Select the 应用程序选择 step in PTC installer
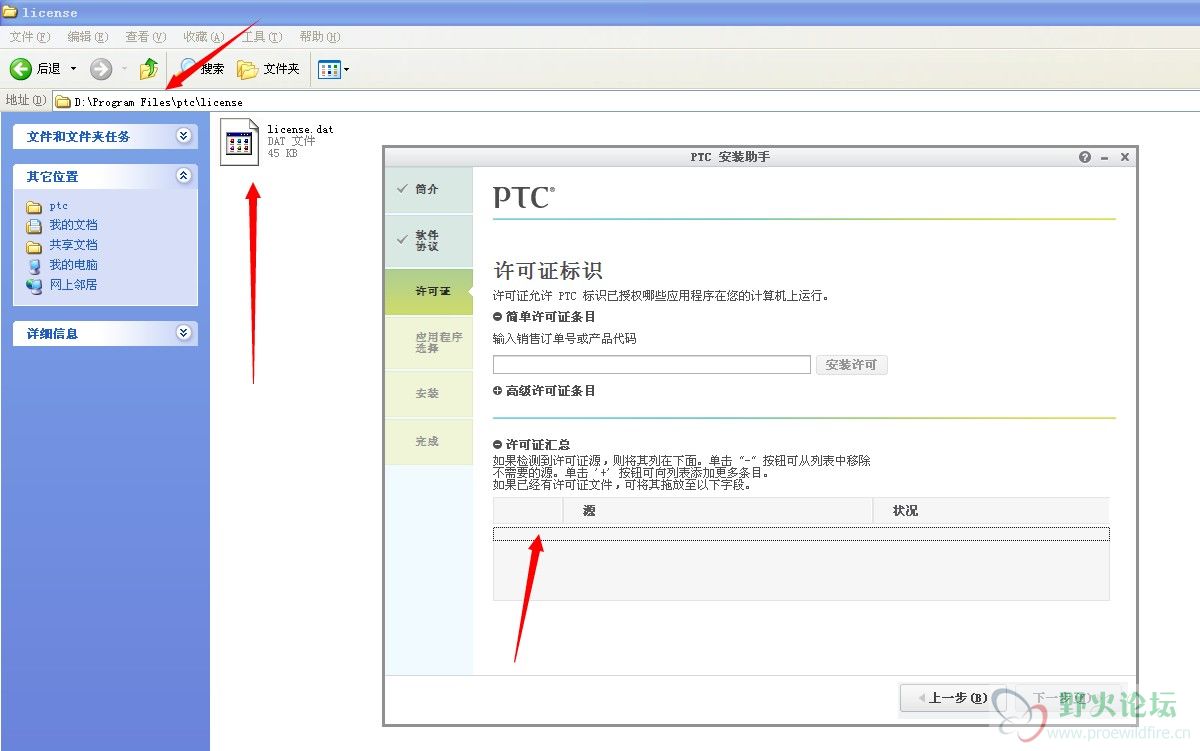The image size is (1200, 751). point(429,342)
